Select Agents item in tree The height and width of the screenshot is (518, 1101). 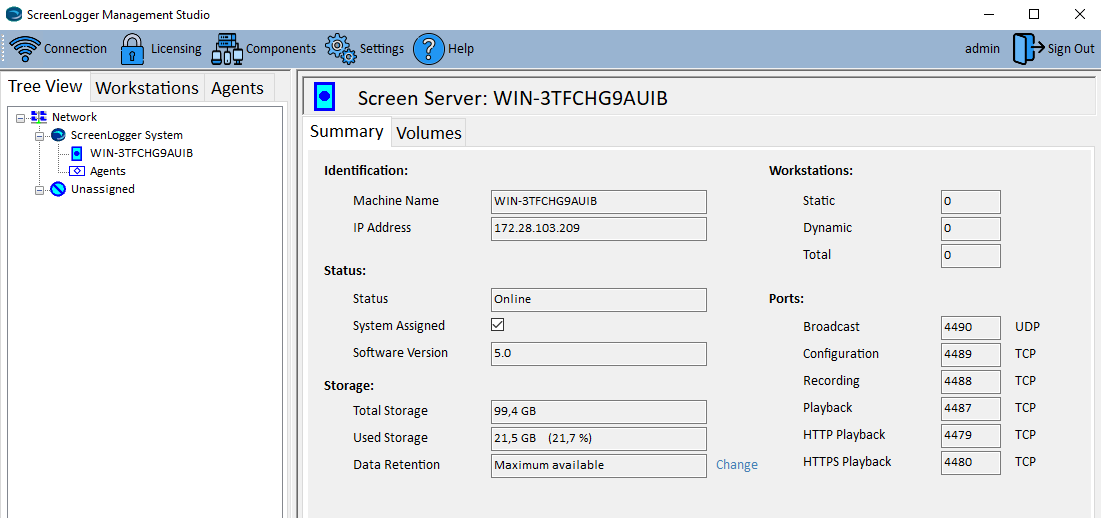click(108, 171)
